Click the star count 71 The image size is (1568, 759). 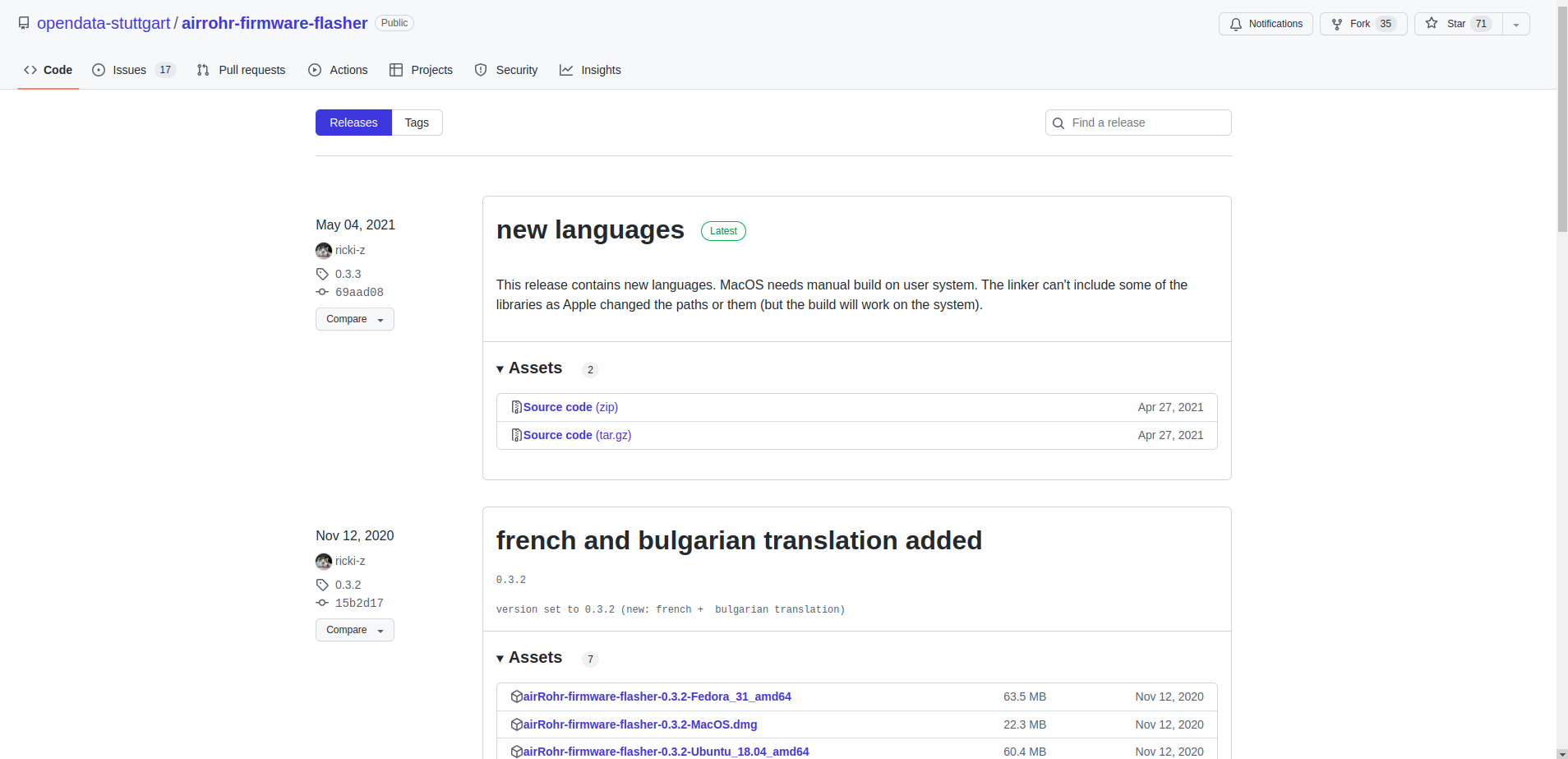[1481, 24]
